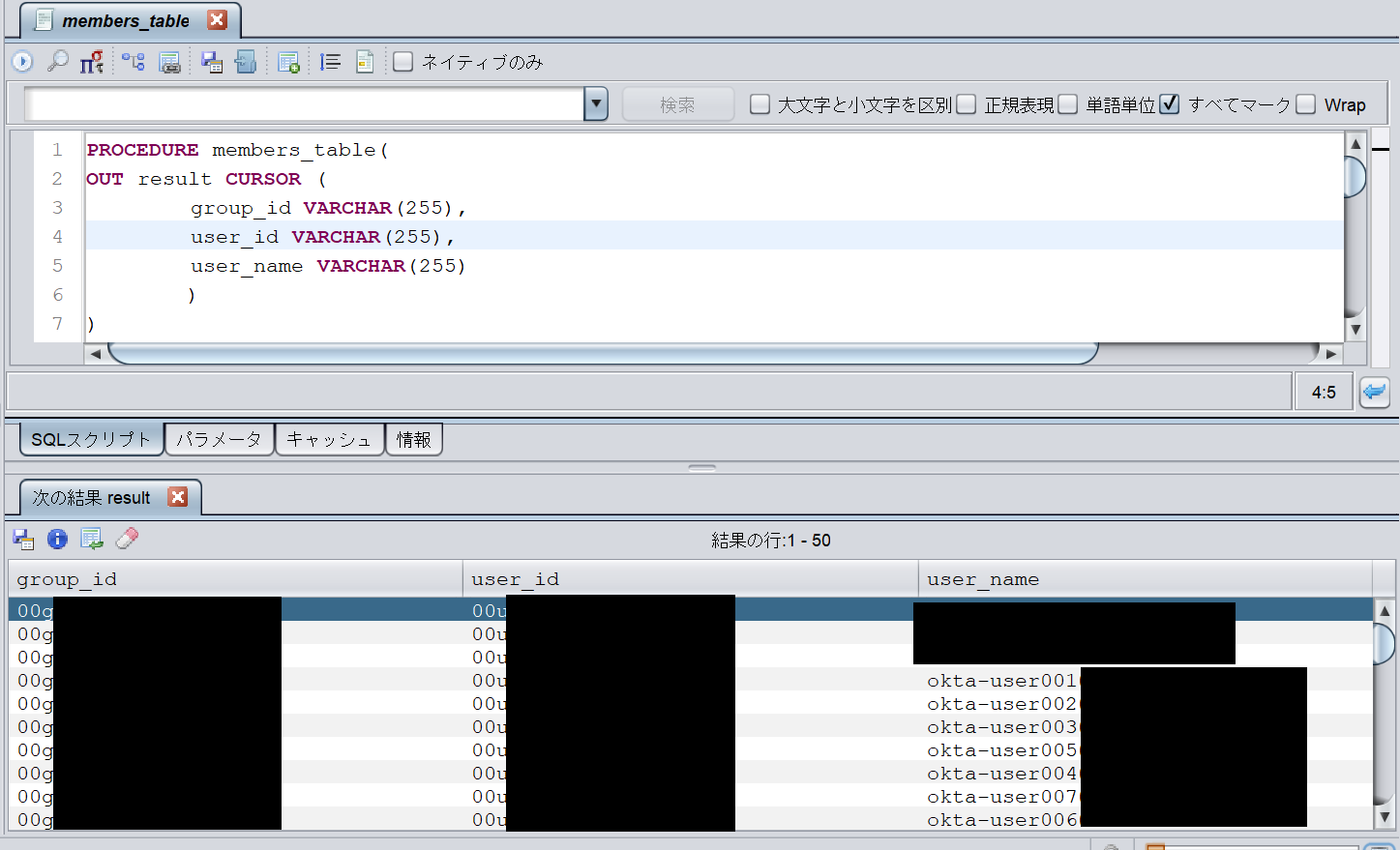Screen dimensions: 1400x850
Task: Click the save icon in the editor toolbar
Action: click(x=212, y=63)
